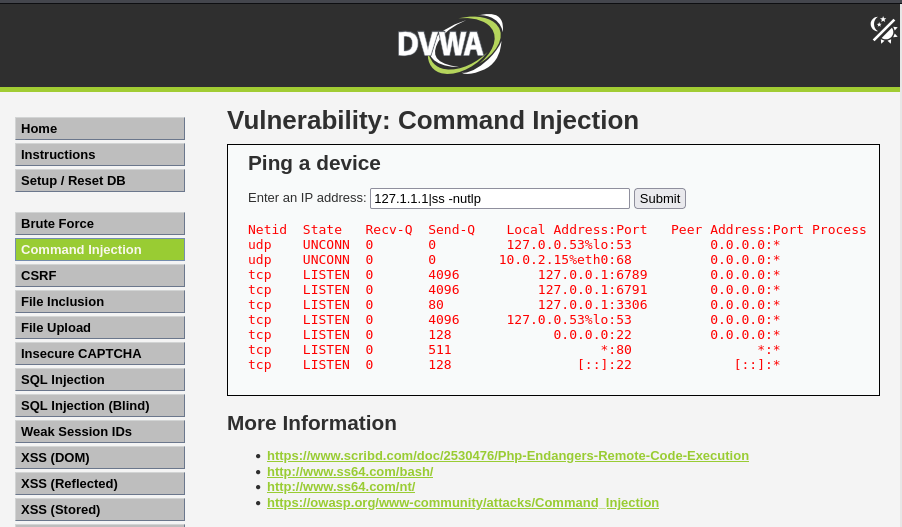Follow the ss64.com/bash link
Screen dimensions: 902x527
(350, 472)
